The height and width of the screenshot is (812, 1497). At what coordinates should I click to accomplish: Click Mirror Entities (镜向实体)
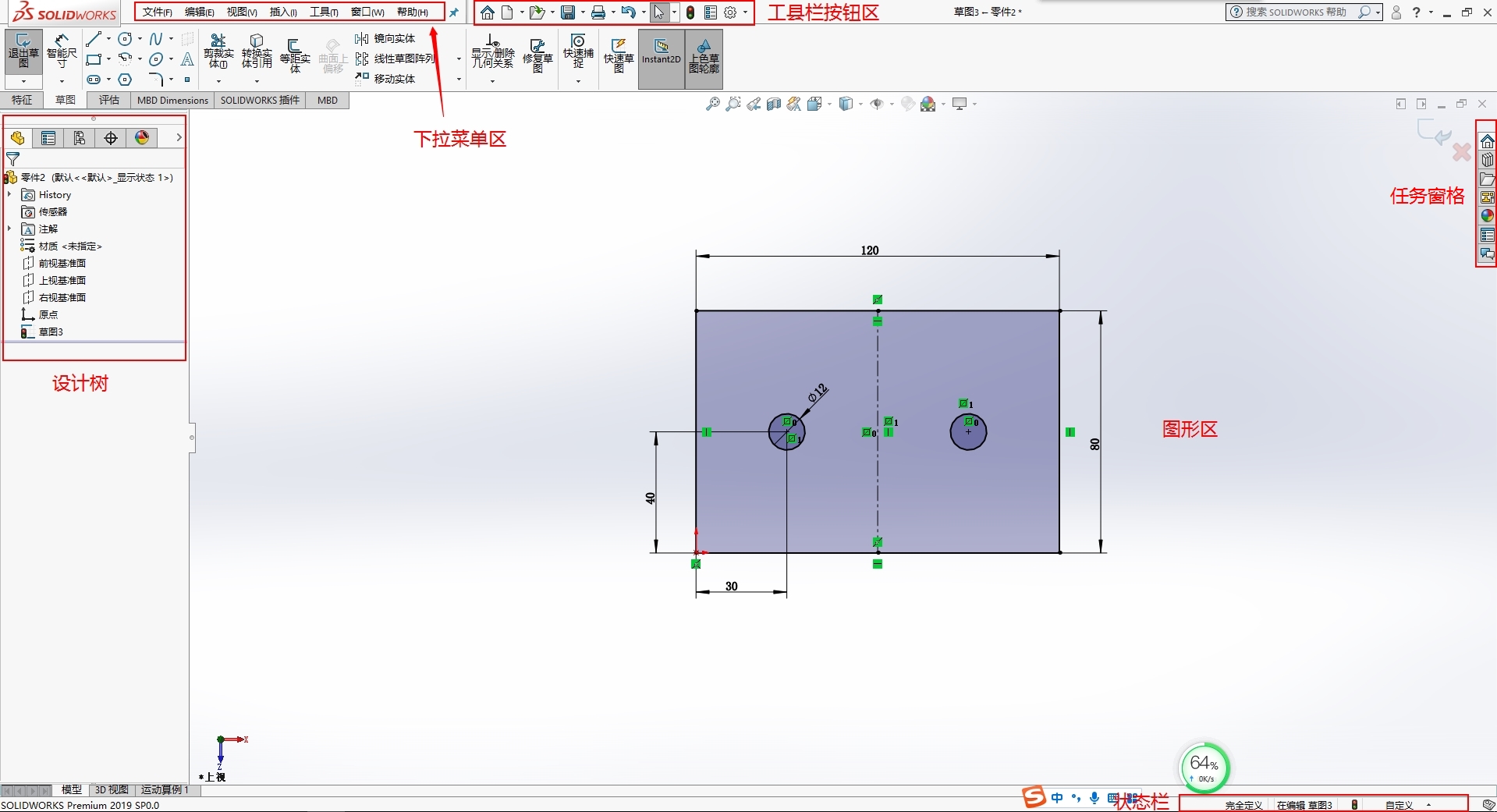click(385, 39)
